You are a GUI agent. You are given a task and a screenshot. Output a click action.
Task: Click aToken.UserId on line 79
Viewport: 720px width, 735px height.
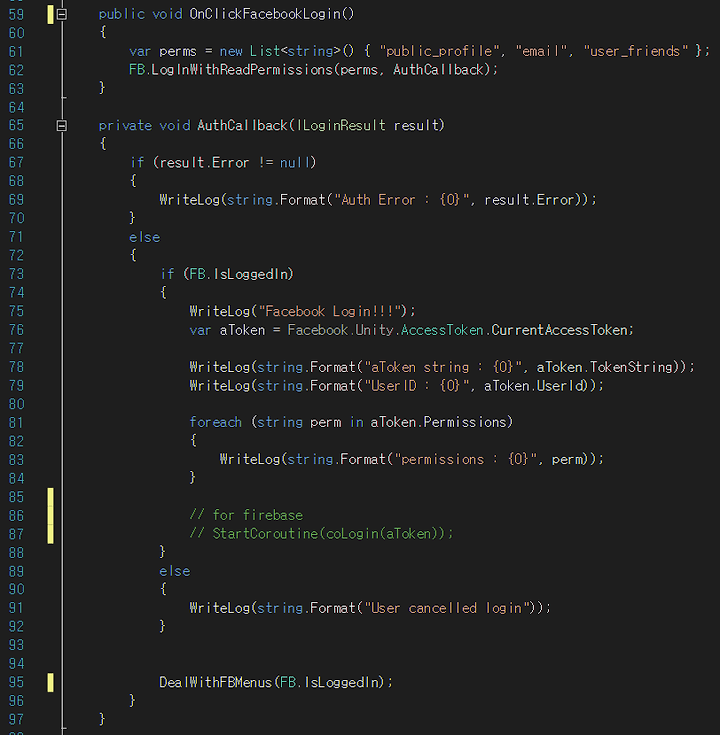point(533,386)
